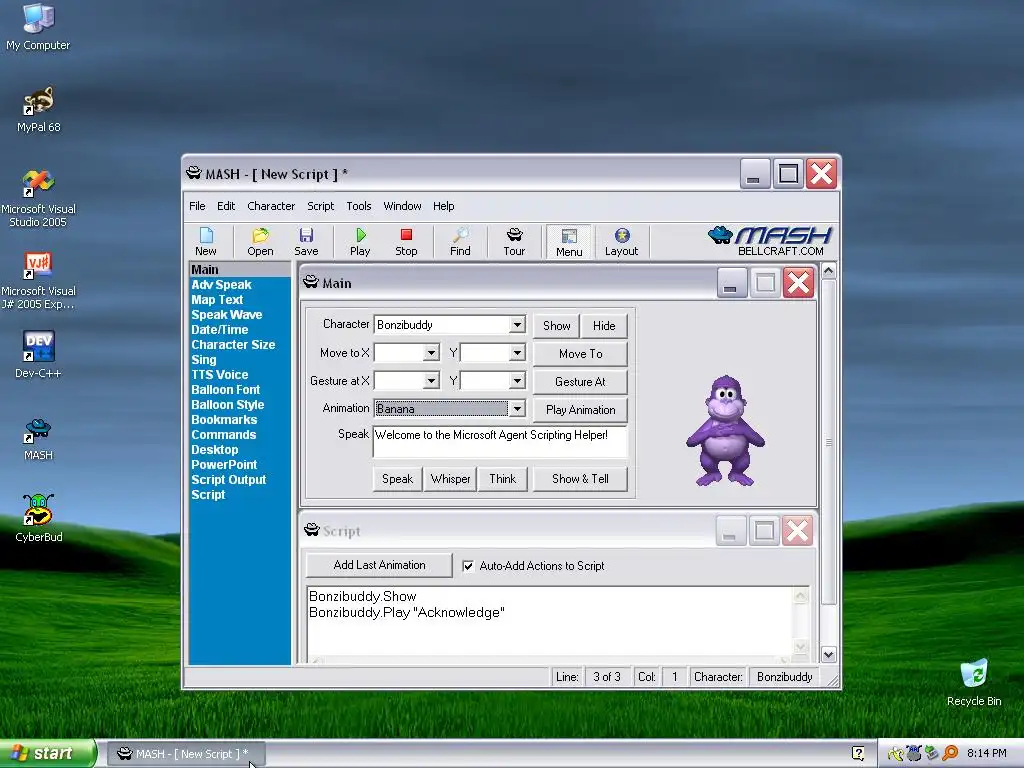The width and height of the screenshot is (1024, 768).
Task: Click the Play Animation button
Action: click(x=581, y=409)
